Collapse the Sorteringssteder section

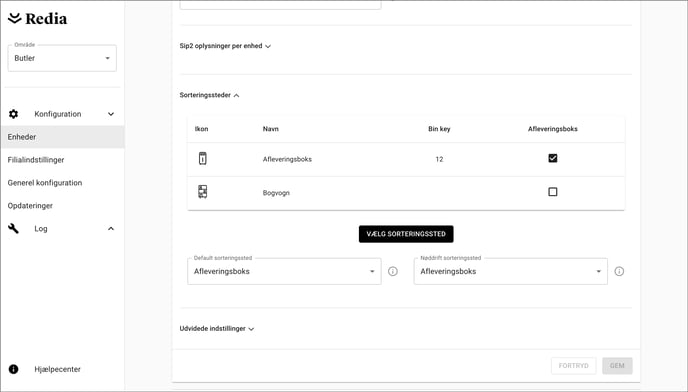point(209,95)
